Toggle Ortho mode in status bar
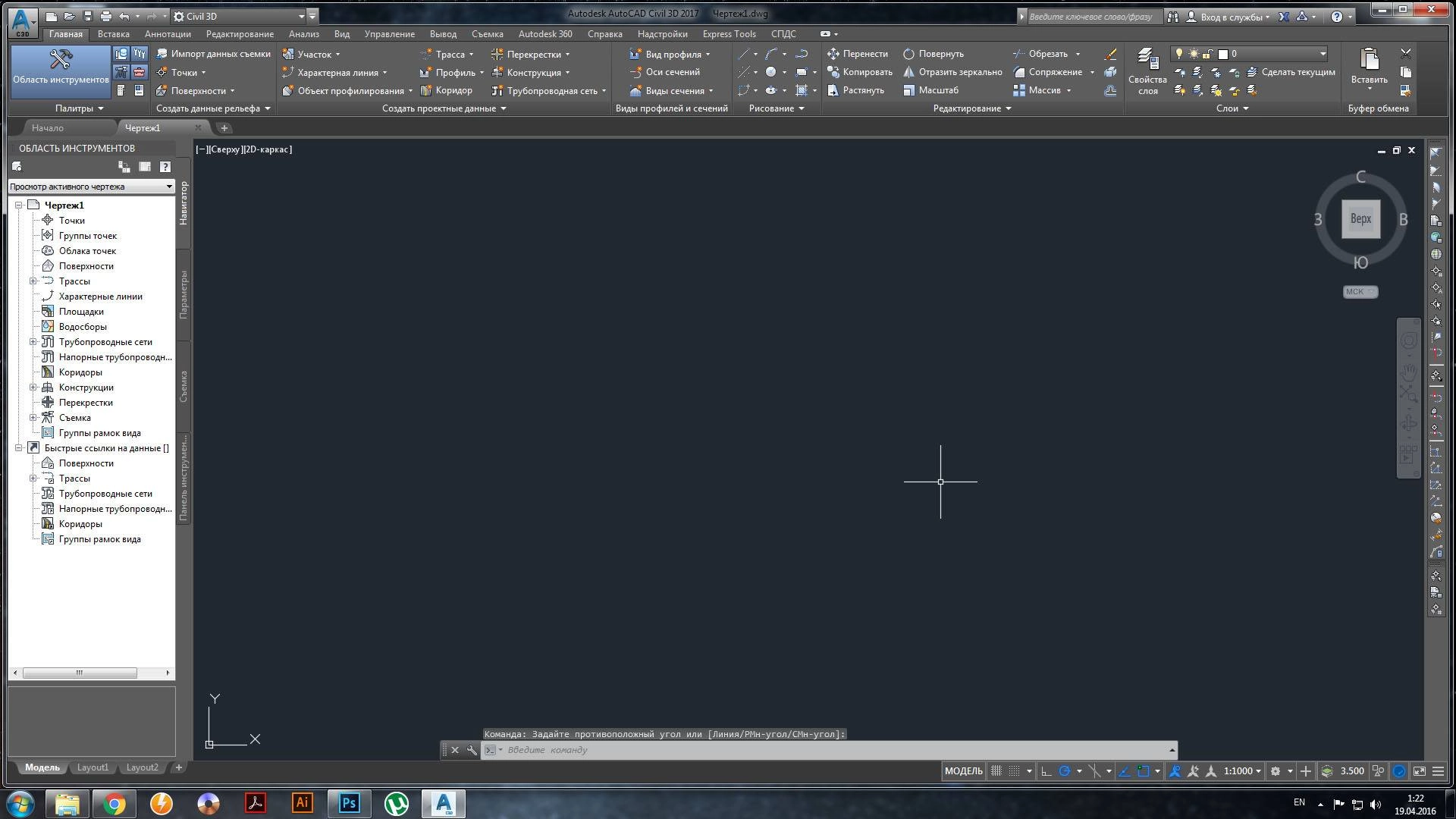Image resolution: width=1456 pixels, height=819 pixels. point(1046,771)
